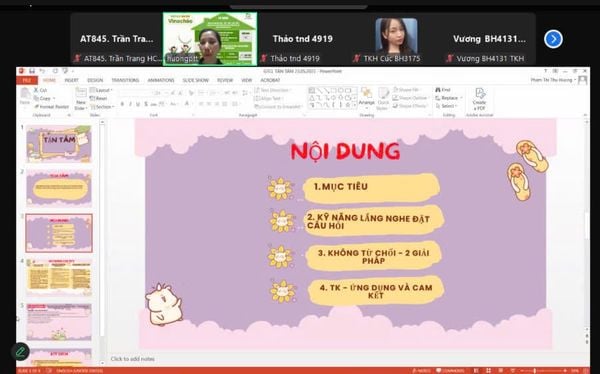
Task: Switch to the INSERT ribbon tab
Action: [x=71, y=80]
